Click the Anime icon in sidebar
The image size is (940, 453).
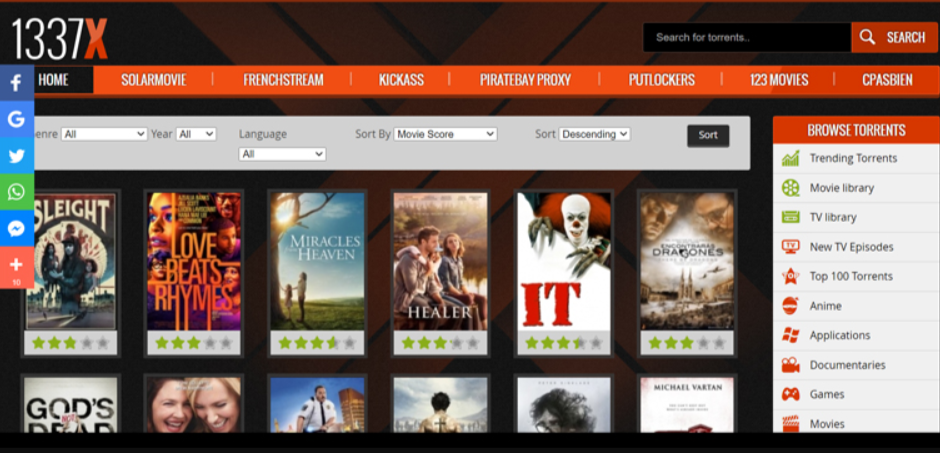(791, 306)
